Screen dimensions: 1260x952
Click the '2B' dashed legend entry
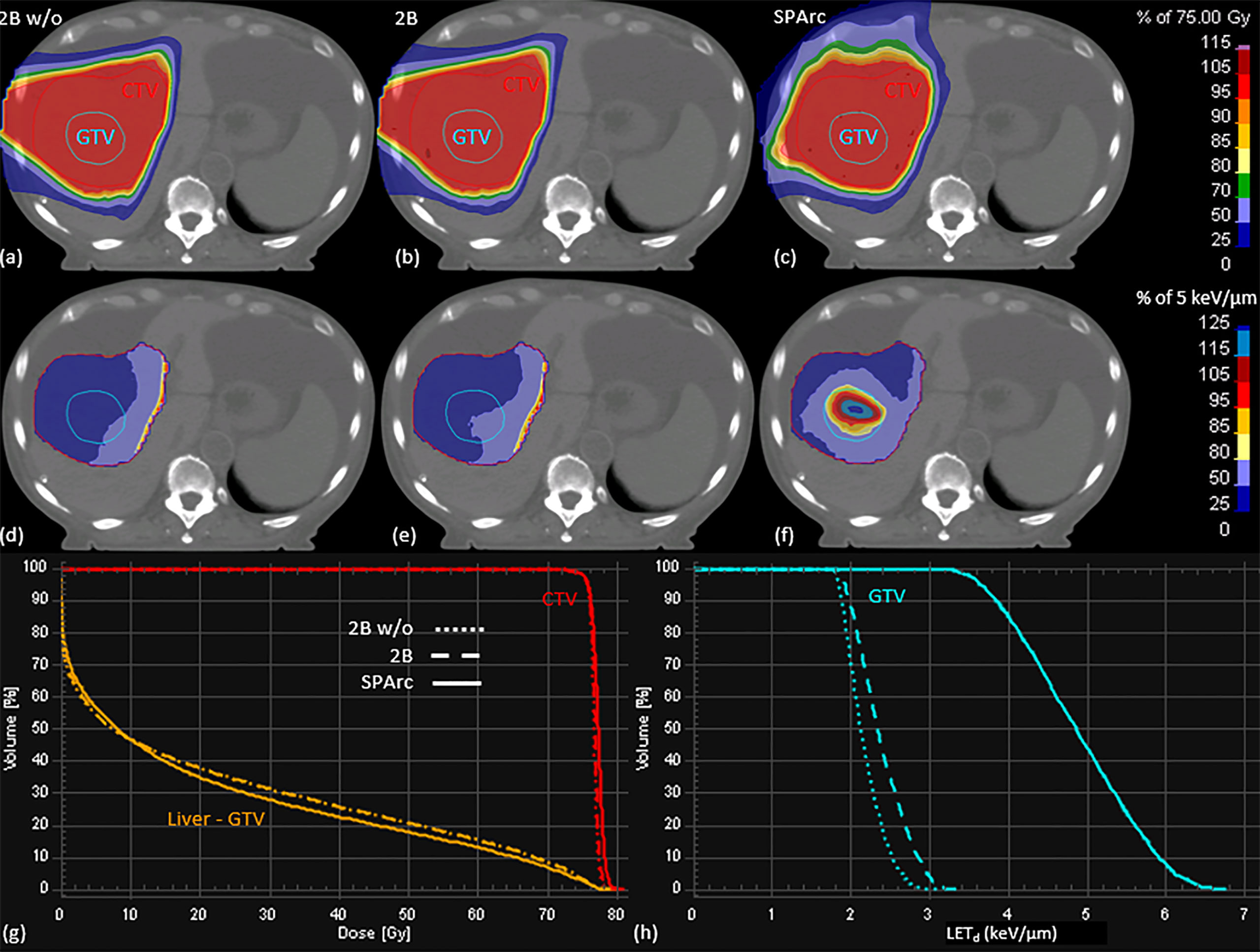point(435,656)
